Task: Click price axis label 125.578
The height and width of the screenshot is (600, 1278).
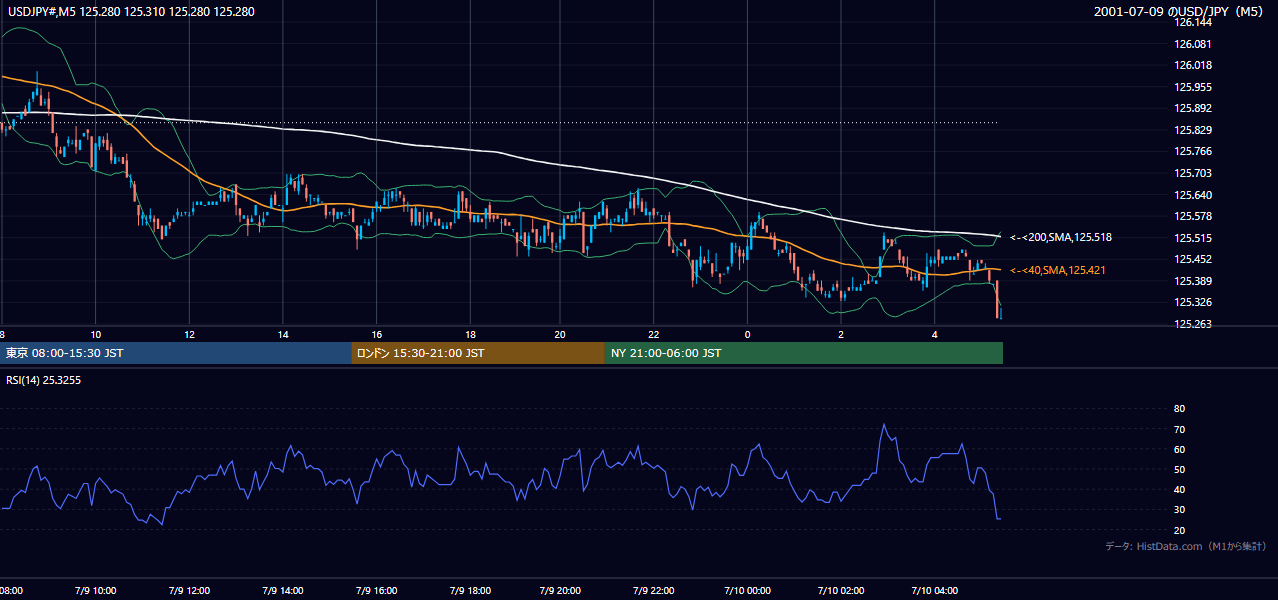Action: point(1192,216)
